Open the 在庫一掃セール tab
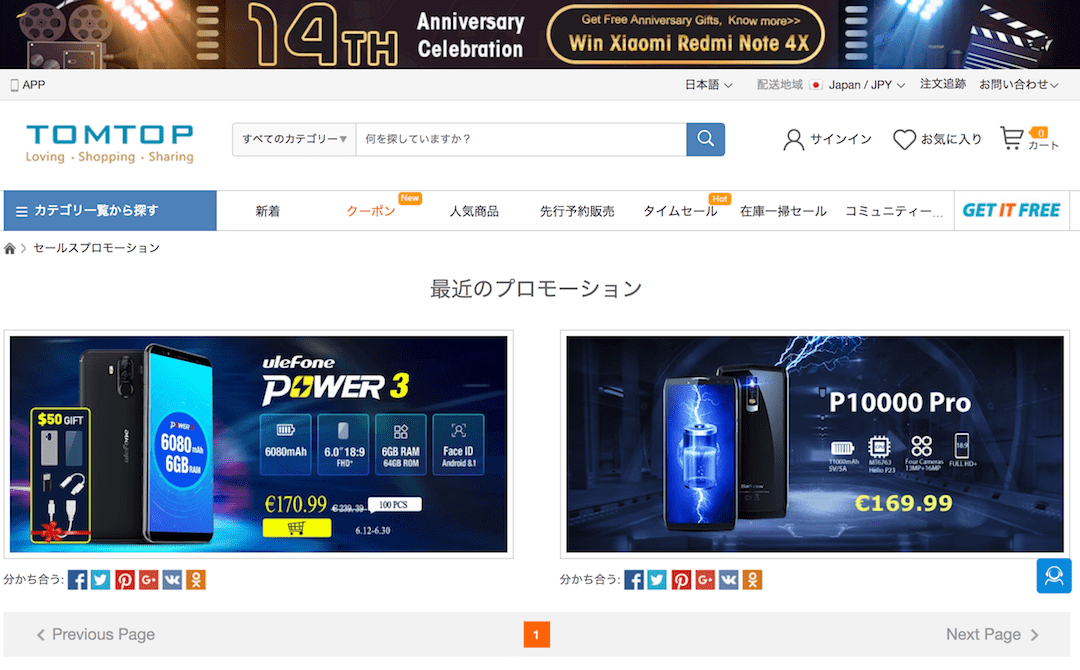 click(x=783, y=211)
